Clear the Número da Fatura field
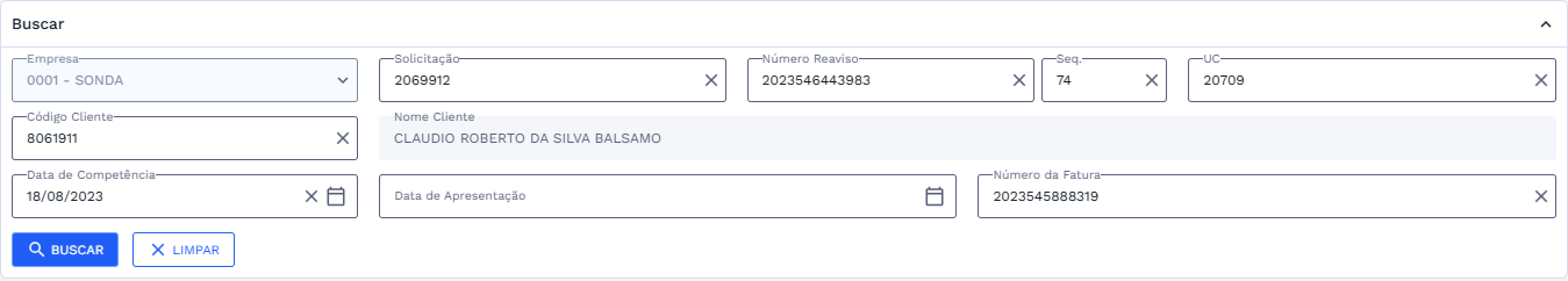The height and width of the screenshot is (281, 1568). coord(1541,196)
